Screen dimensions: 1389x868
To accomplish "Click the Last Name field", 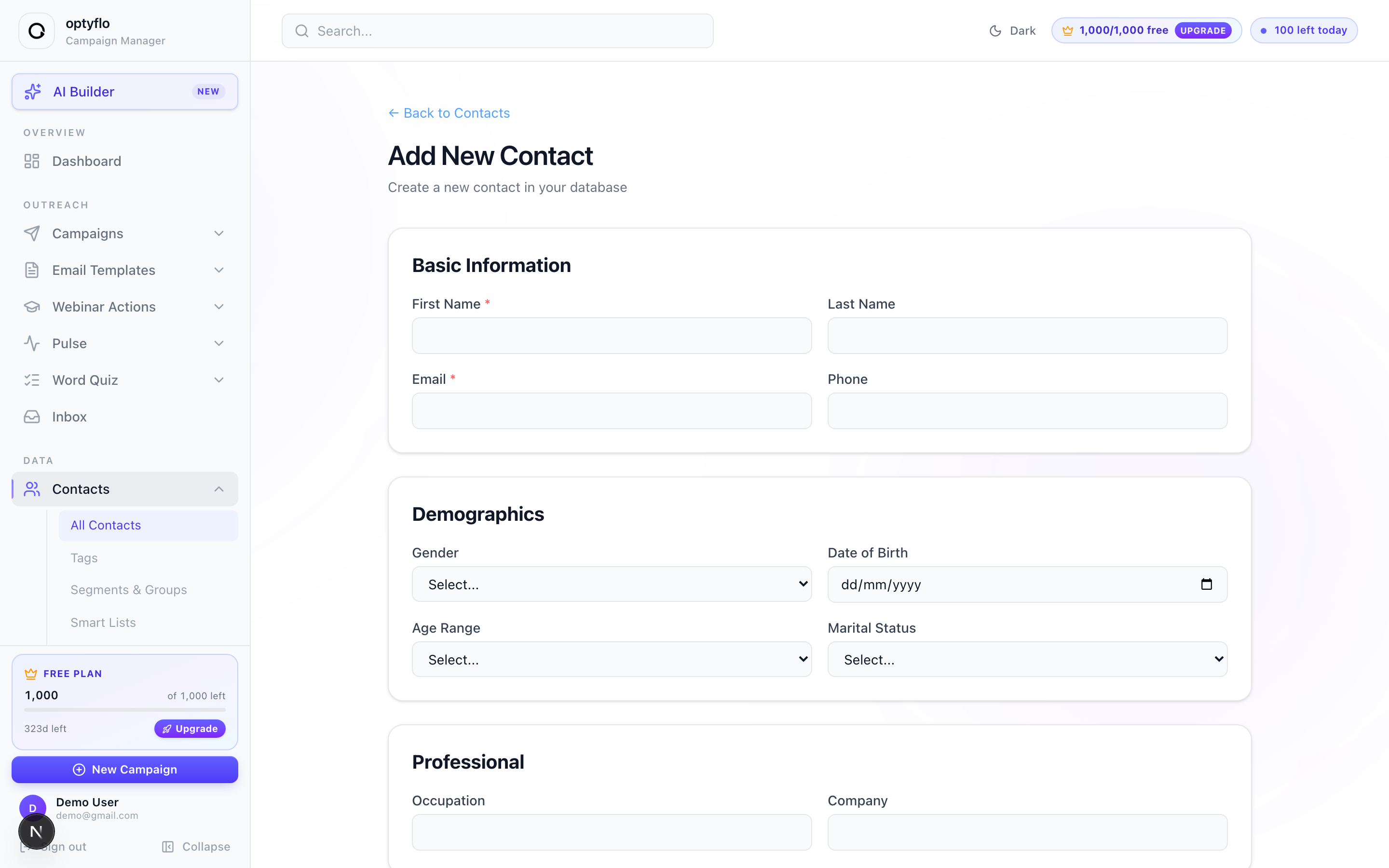I will 1027,336.
